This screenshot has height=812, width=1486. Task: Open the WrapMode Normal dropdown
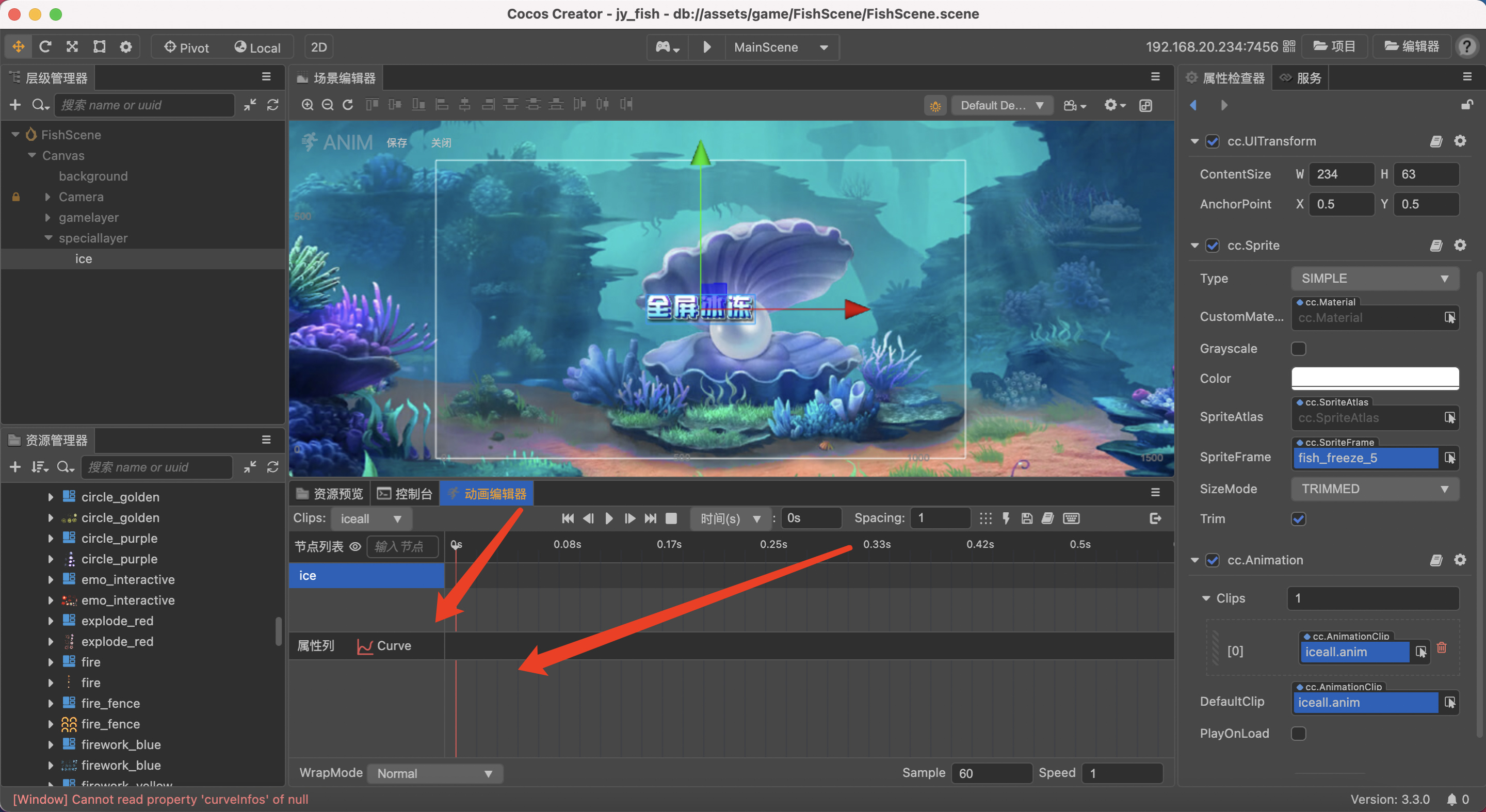tap(435, 773)
